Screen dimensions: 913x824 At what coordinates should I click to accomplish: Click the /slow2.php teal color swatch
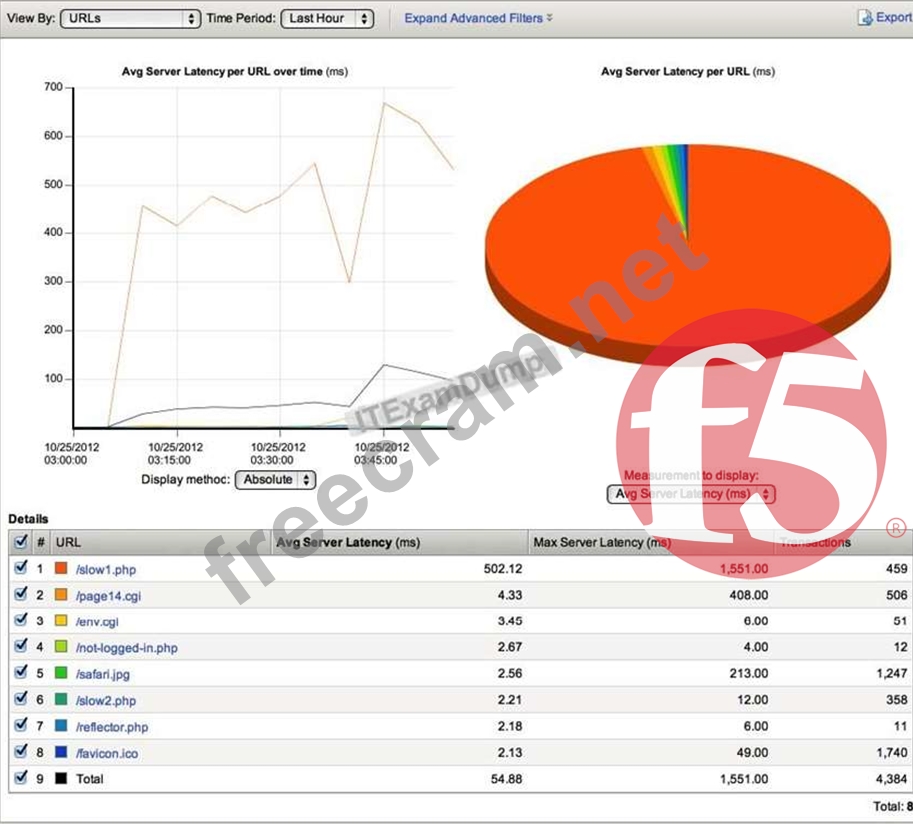pos(61,699)
